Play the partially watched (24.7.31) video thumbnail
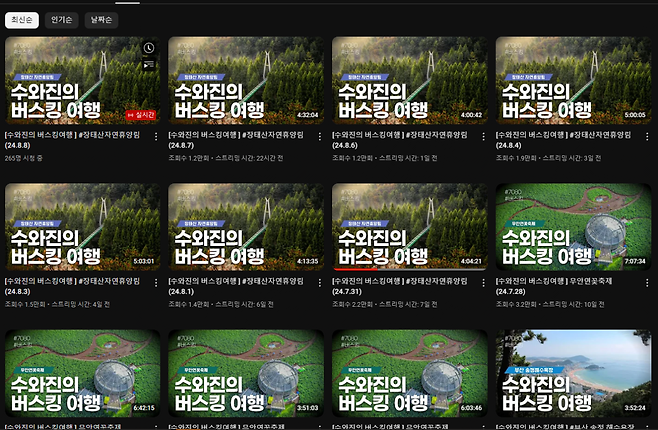The image size is (658, 430). pyautogui.click(x=410, y=227)
